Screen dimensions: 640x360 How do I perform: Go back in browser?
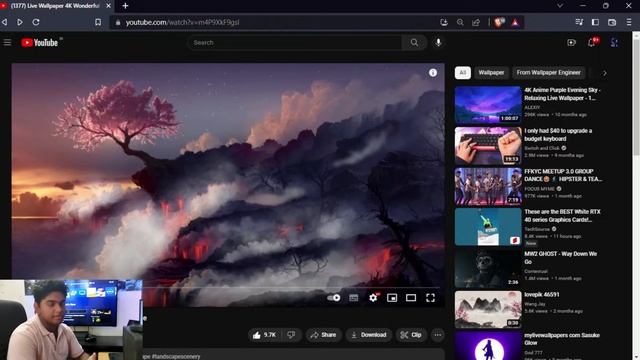(4, 22)
